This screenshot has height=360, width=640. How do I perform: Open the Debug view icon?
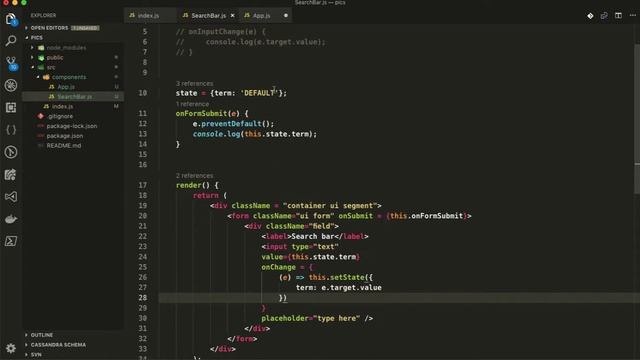tap(11, 85)
